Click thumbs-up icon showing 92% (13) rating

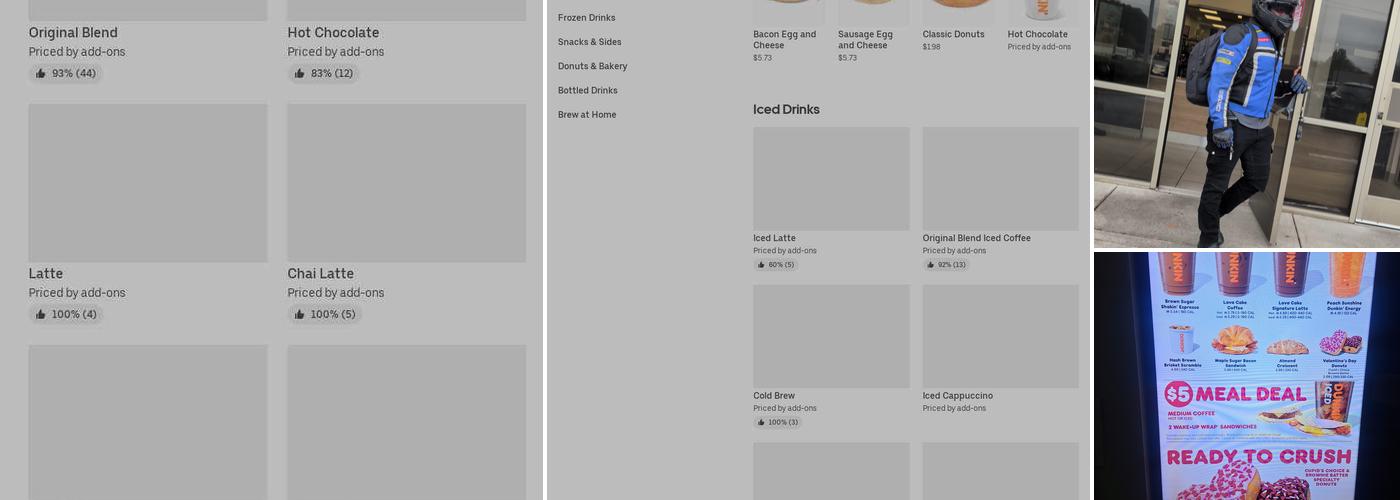point(930,265)
